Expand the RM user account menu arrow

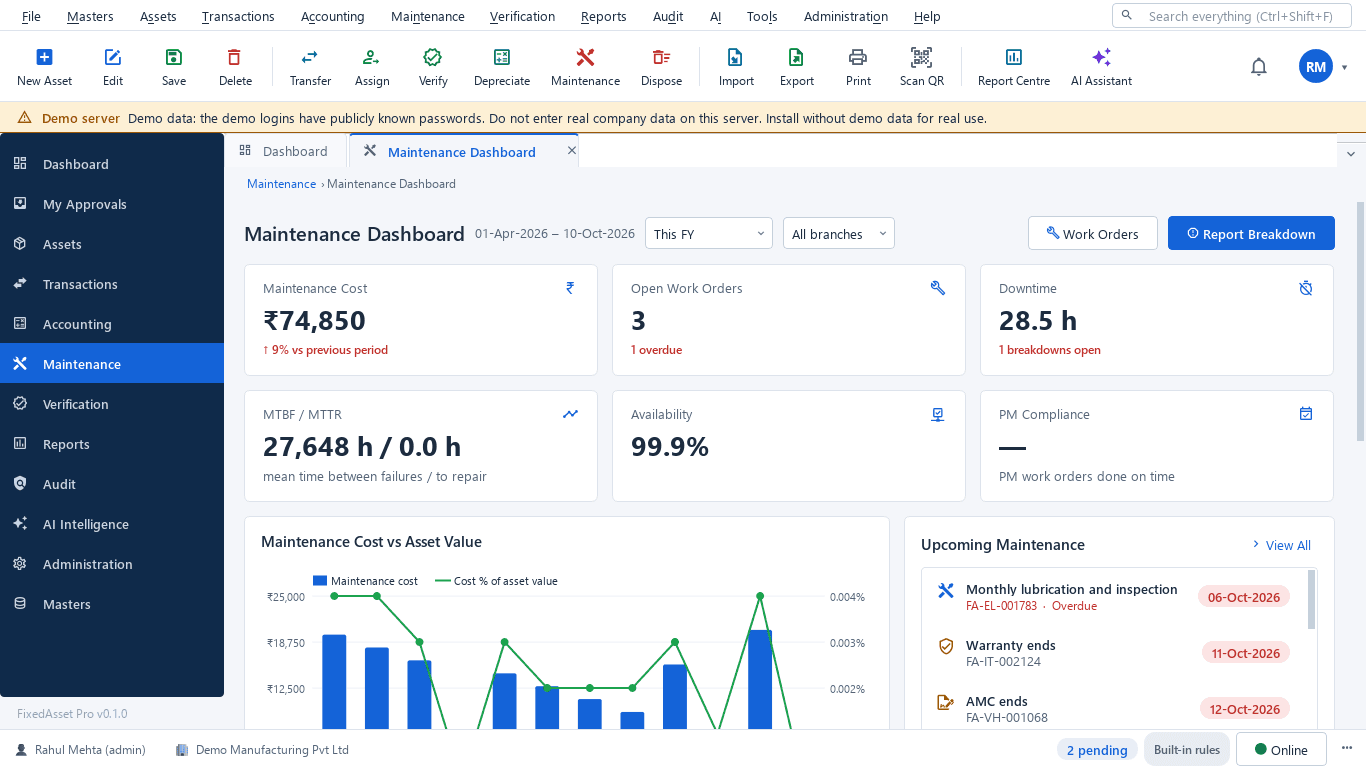[x=1345, y=67]
